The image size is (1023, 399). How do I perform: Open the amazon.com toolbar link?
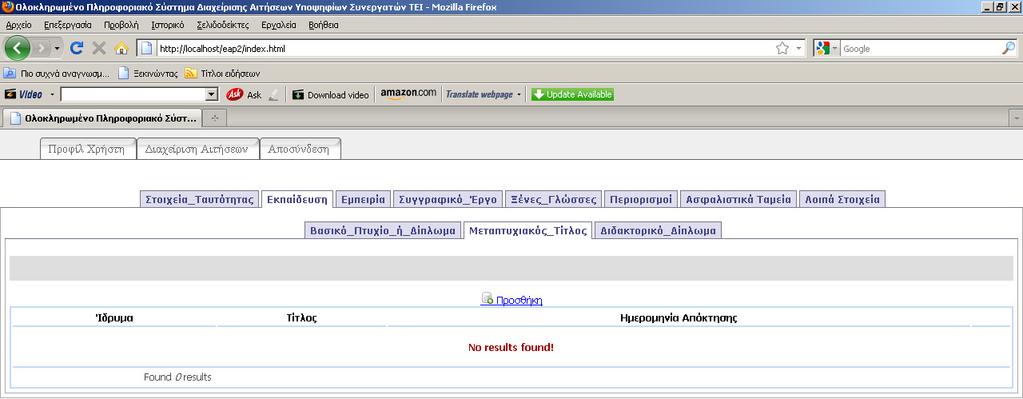[408, 94]
